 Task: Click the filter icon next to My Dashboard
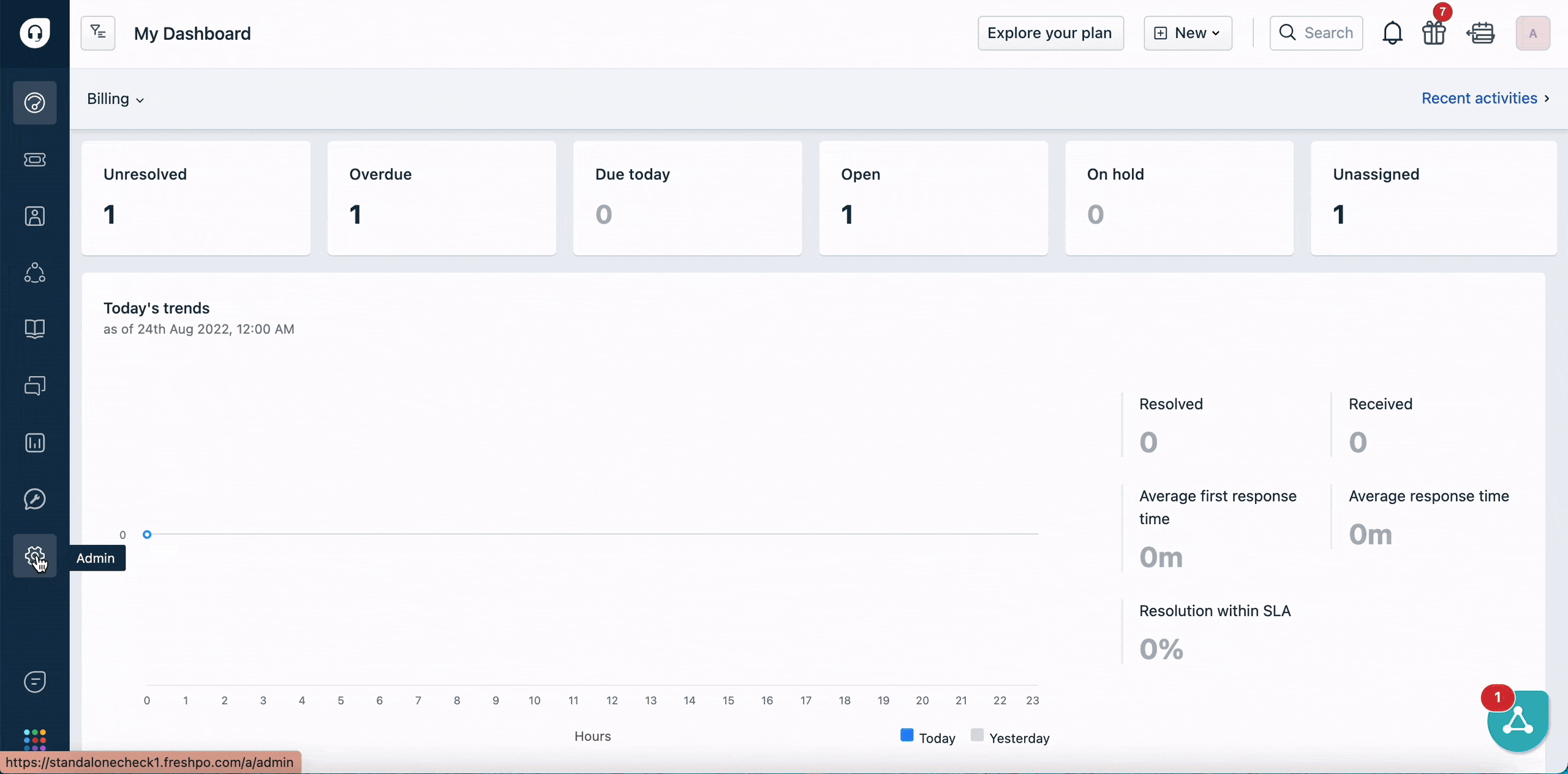pos(98,33)
